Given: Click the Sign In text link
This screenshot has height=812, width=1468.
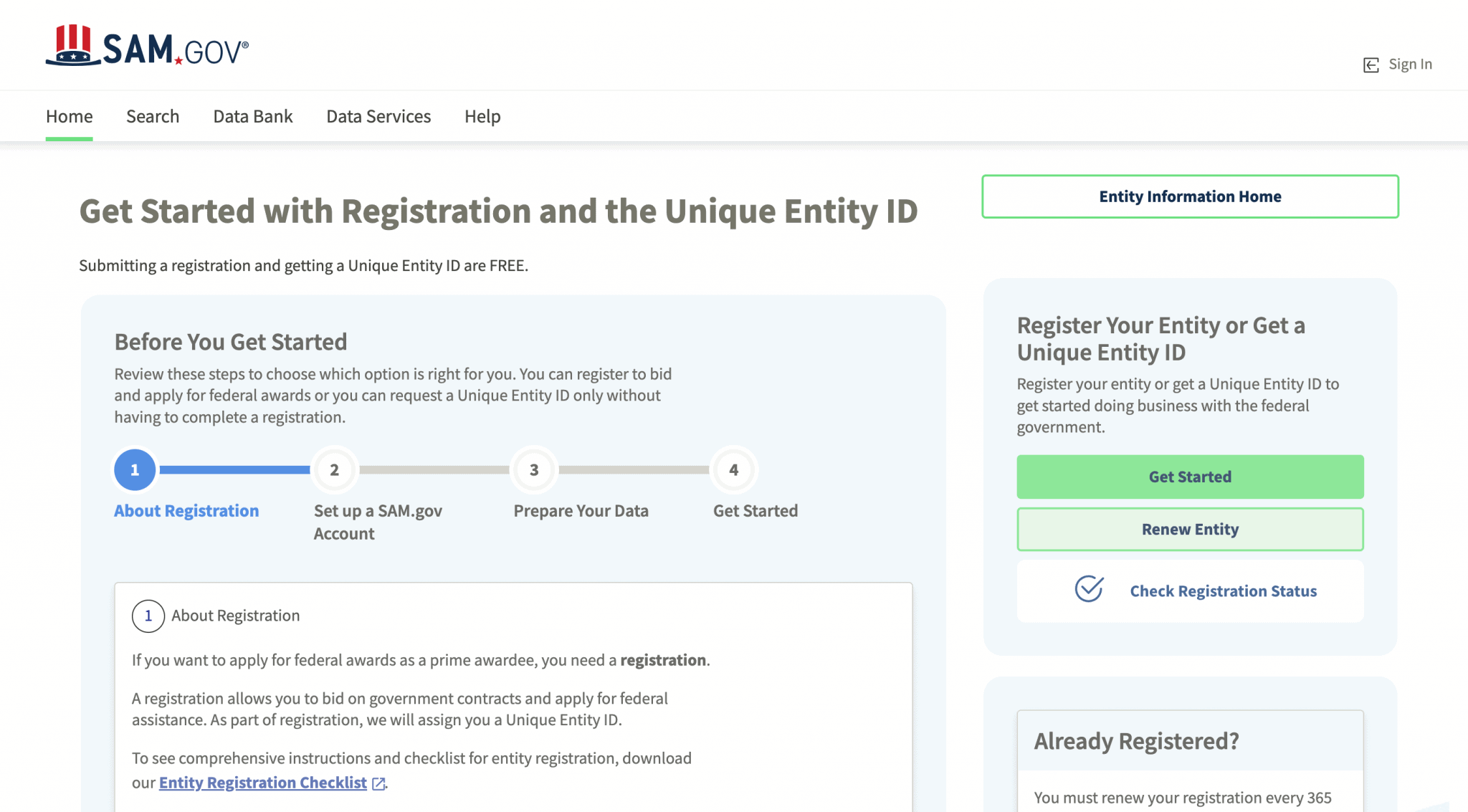Looking at the screenshot, I should (x=1410, y=65).
